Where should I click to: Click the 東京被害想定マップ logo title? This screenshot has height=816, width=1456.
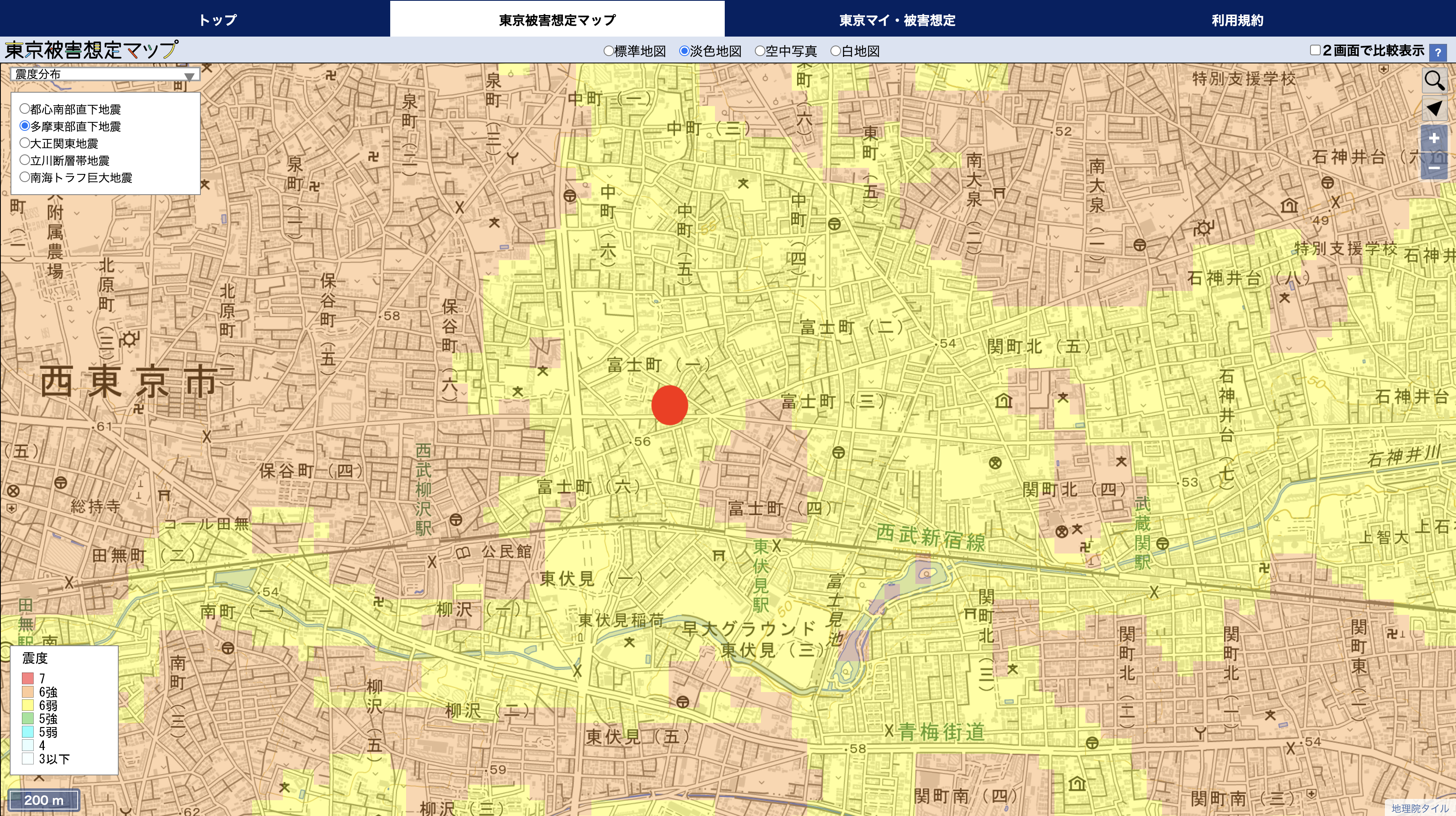click(x=91, y=50)
